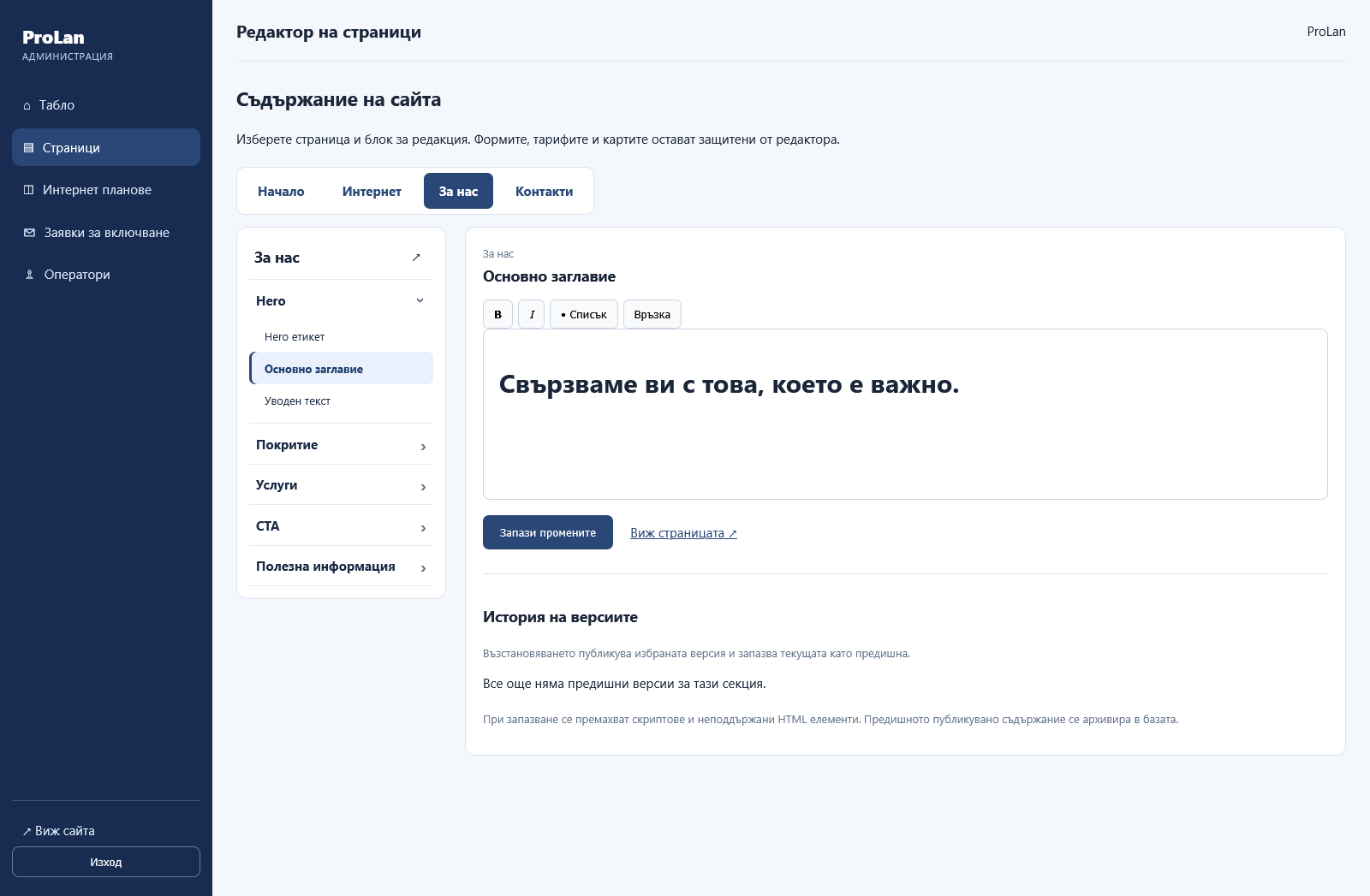Log out with the Изход button

click(106, 862)
